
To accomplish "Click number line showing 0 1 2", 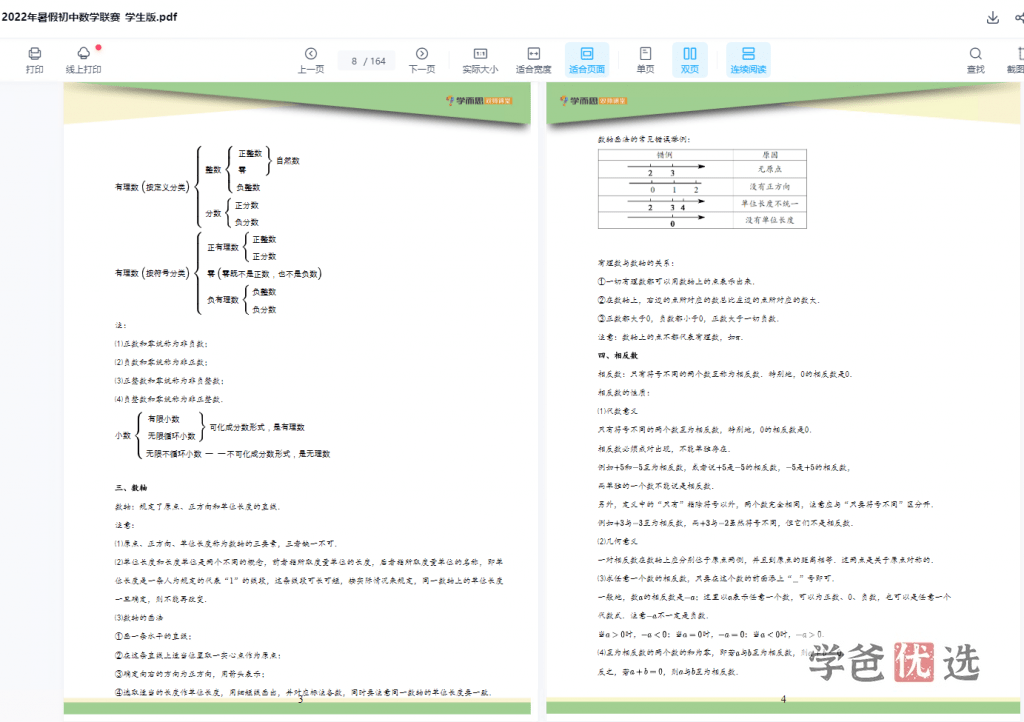I will (665, 186).
